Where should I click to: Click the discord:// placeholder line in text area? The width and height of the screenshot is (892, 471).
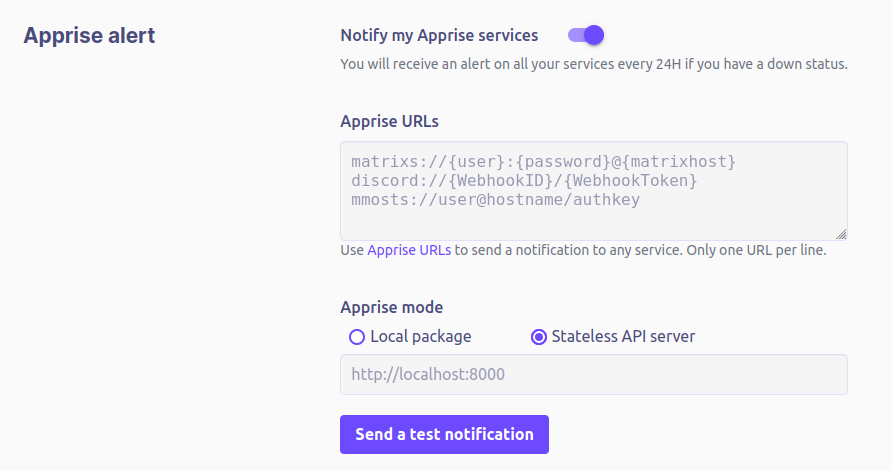click(524, 181)
